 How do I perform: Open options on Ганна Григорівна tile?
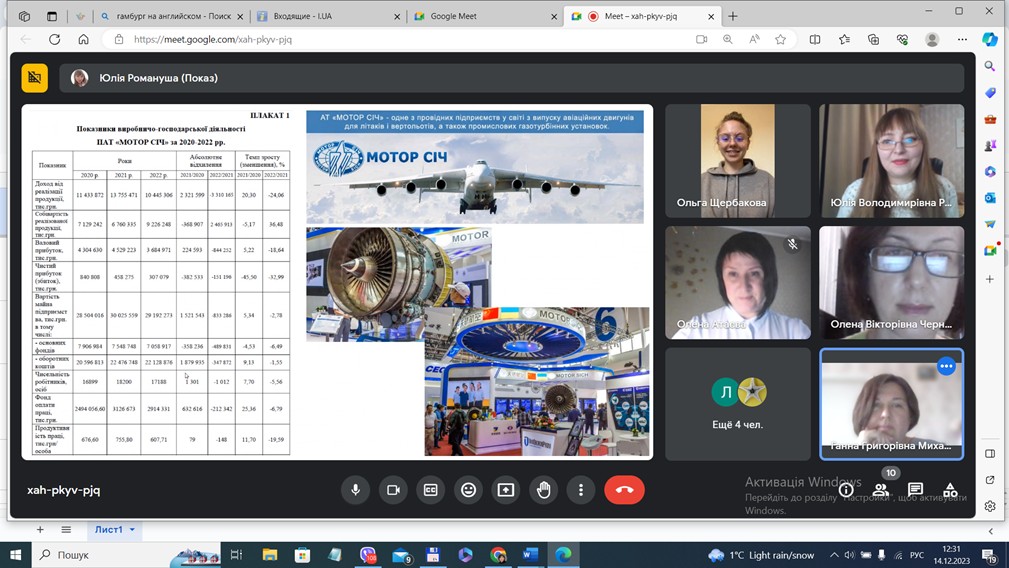946,366
